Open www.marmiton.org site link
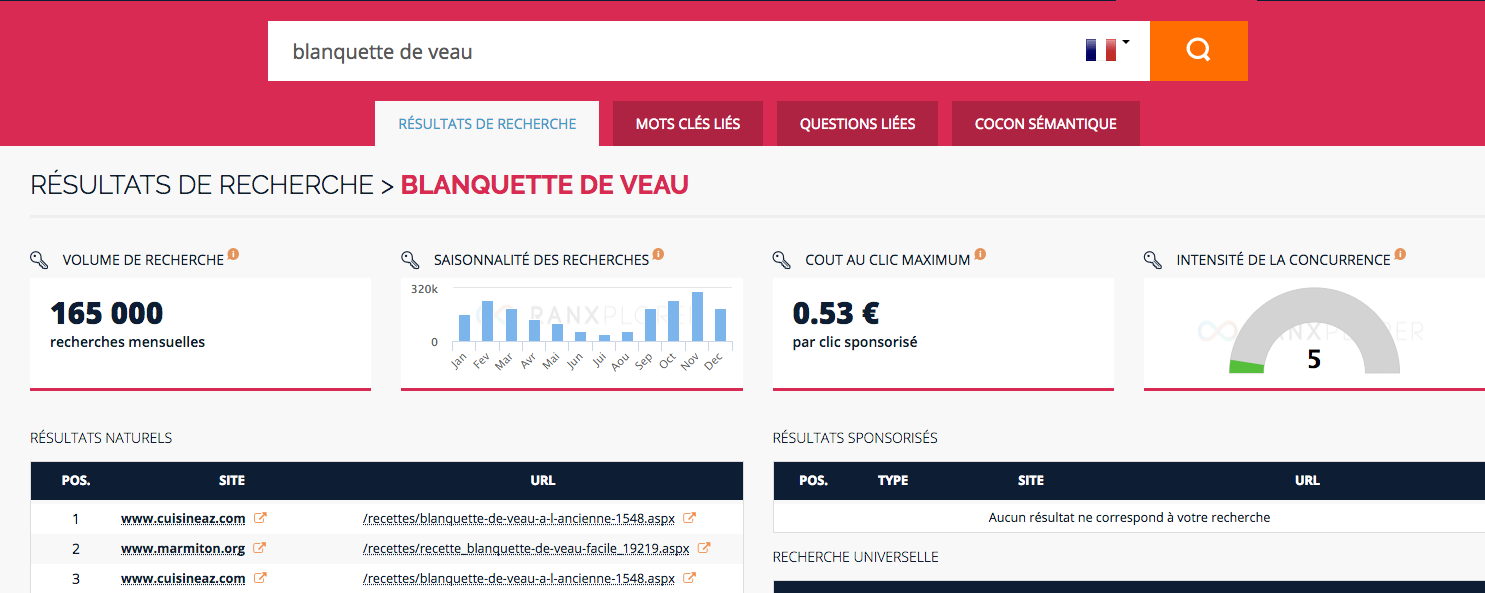Image resolution: width=1485 pixels, height=593 pixels. 183,548
